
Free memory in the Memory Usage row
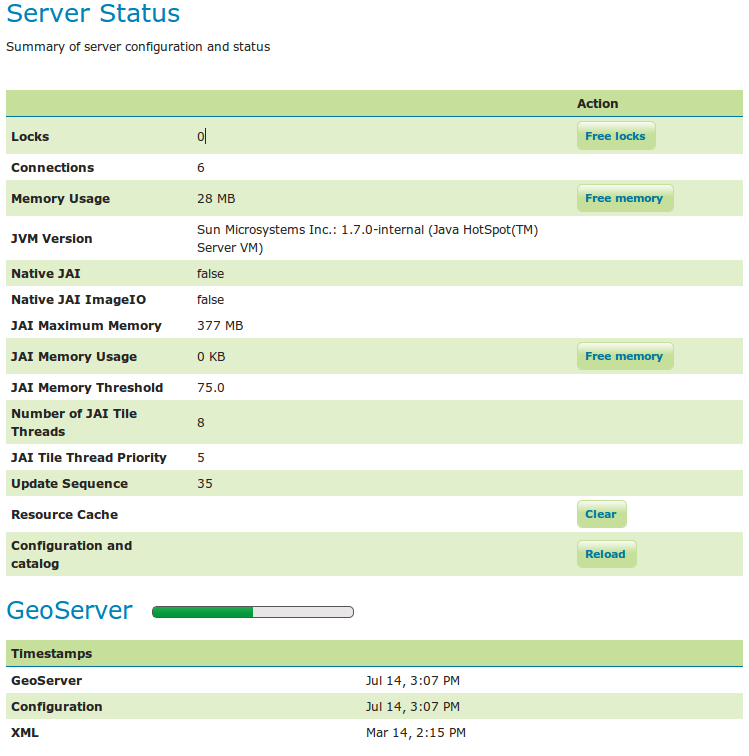624,198
